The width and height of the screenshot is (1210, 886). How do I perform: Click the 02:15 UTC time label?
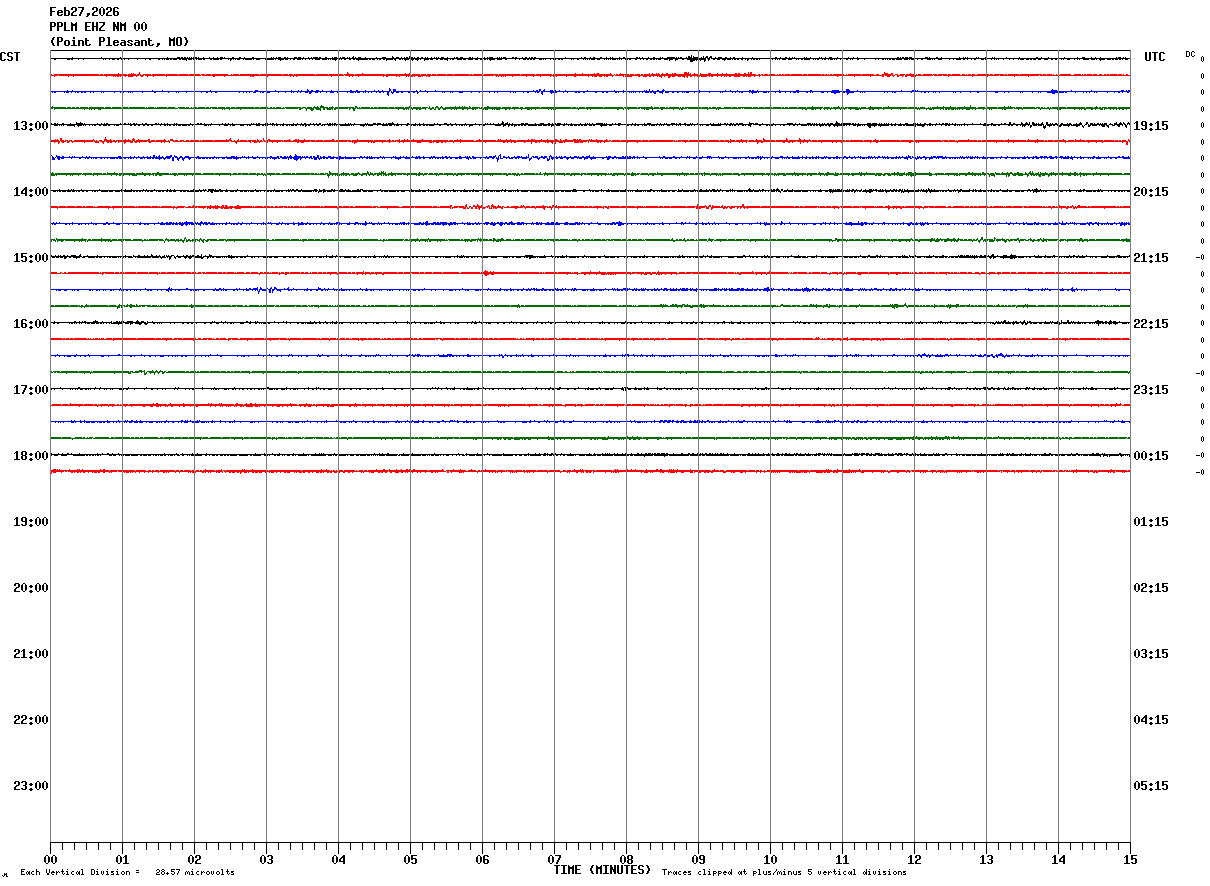pos(1151,588)
